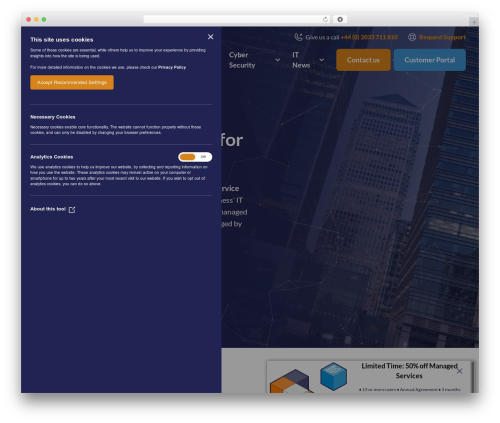Close the cookie settings panel
The image size is (500, 423).
pos(210,37)
